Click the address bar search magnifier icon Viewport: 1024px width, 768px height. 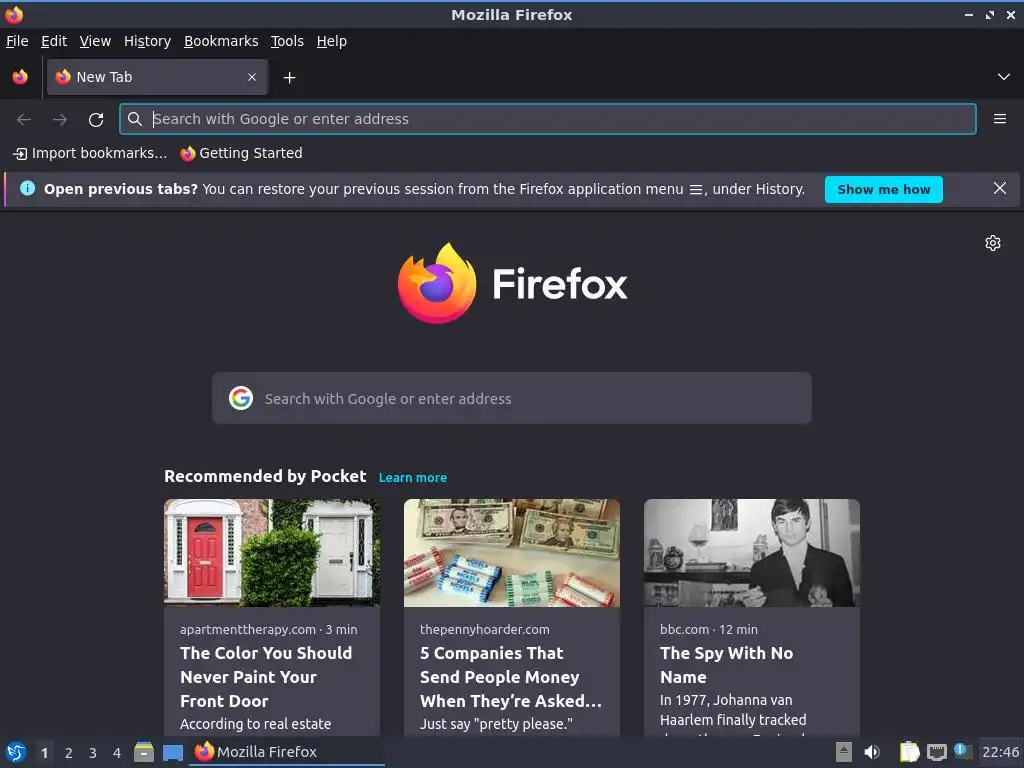[x=135, y=119]
